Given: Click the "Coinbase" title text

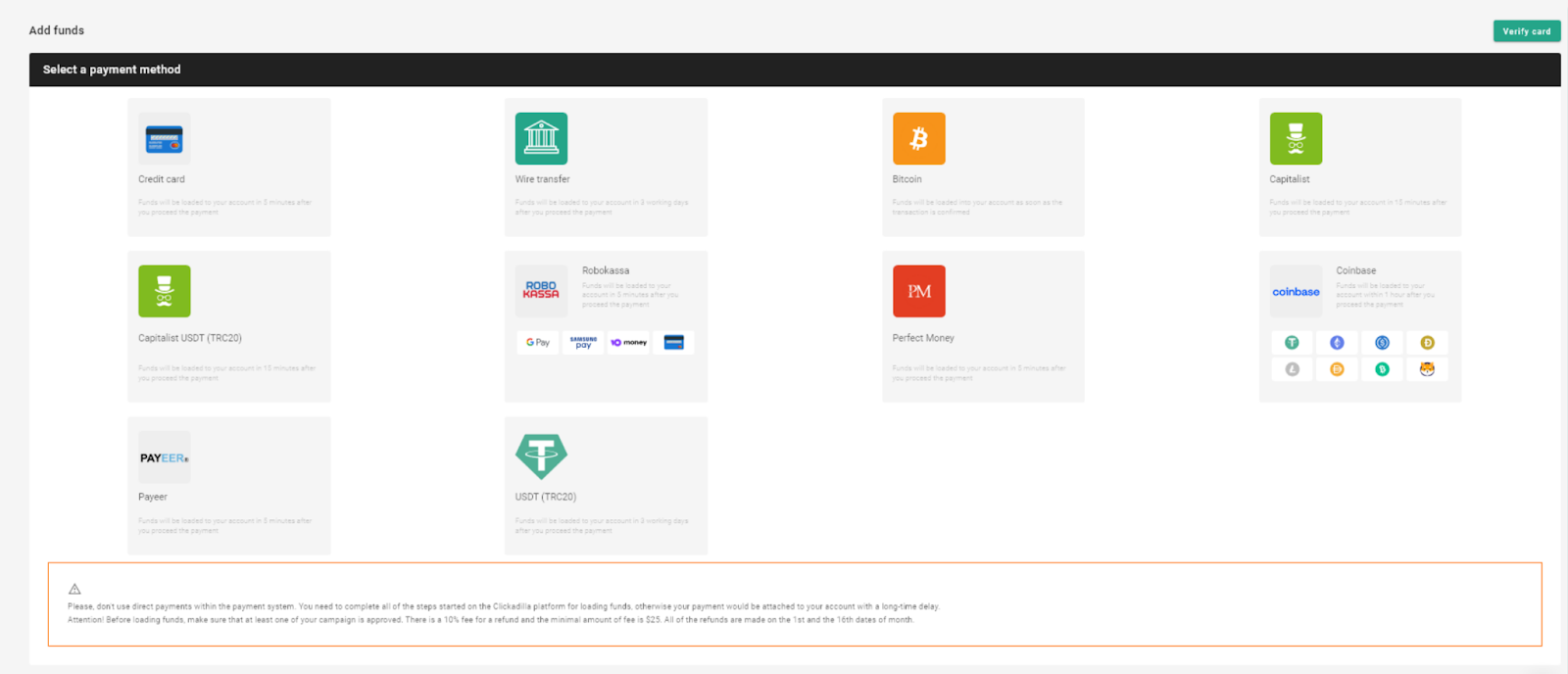Looking at the screenshot, I should pos(1356,270).
